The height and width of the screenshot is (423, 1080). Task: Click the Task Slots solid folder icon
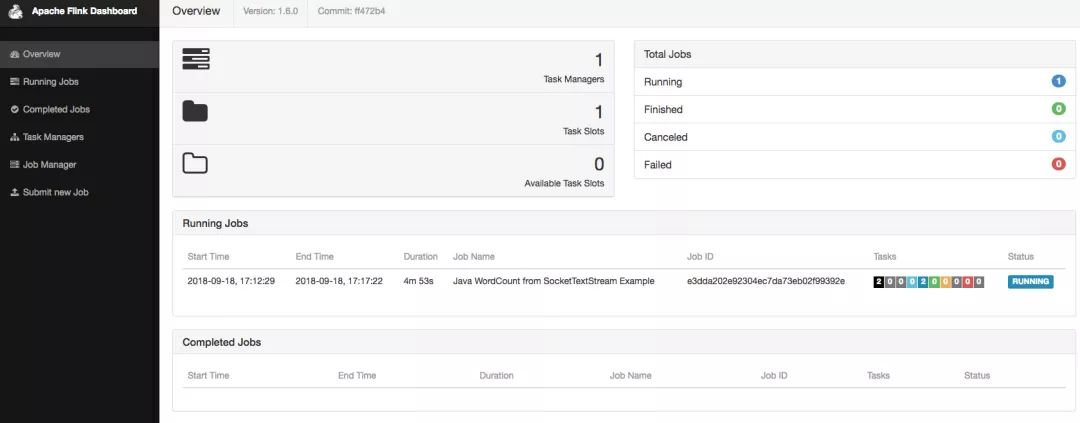tap(195, 111)
